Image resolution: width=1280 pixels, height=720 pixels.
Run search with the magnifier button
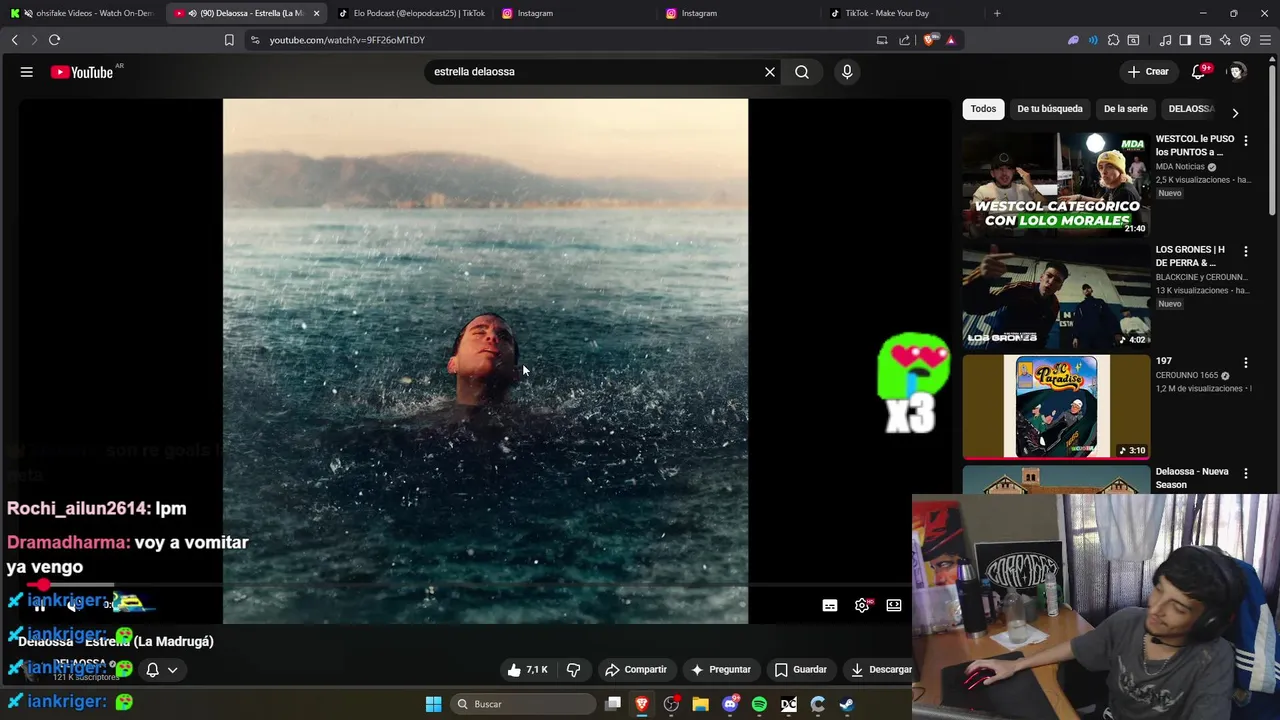(802, 72)
